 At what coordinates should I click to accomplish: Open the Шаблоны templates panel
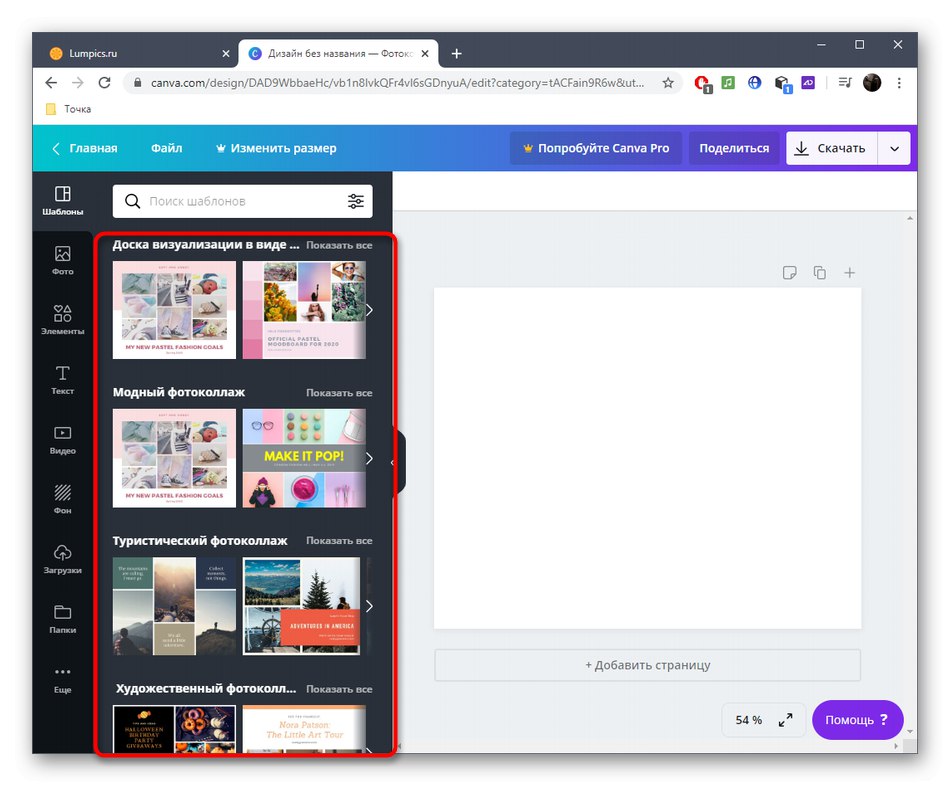[x=62, y=201]
